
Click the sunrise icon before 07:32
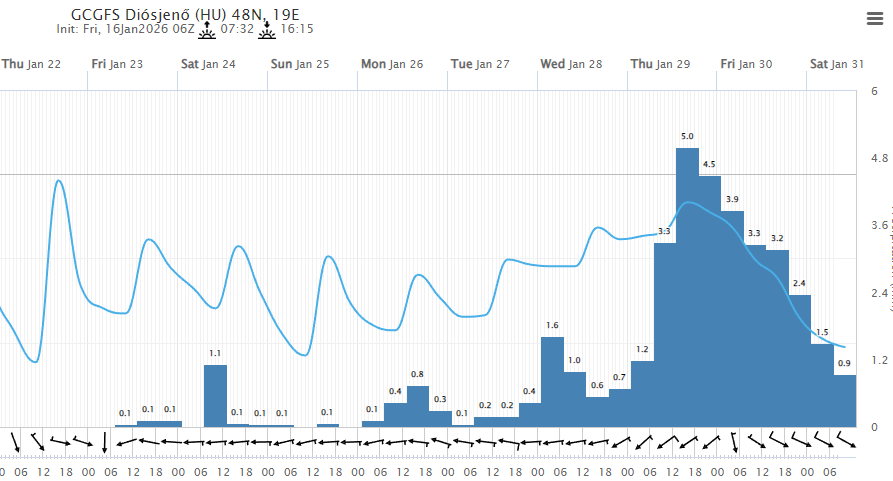tap(207, 31)
